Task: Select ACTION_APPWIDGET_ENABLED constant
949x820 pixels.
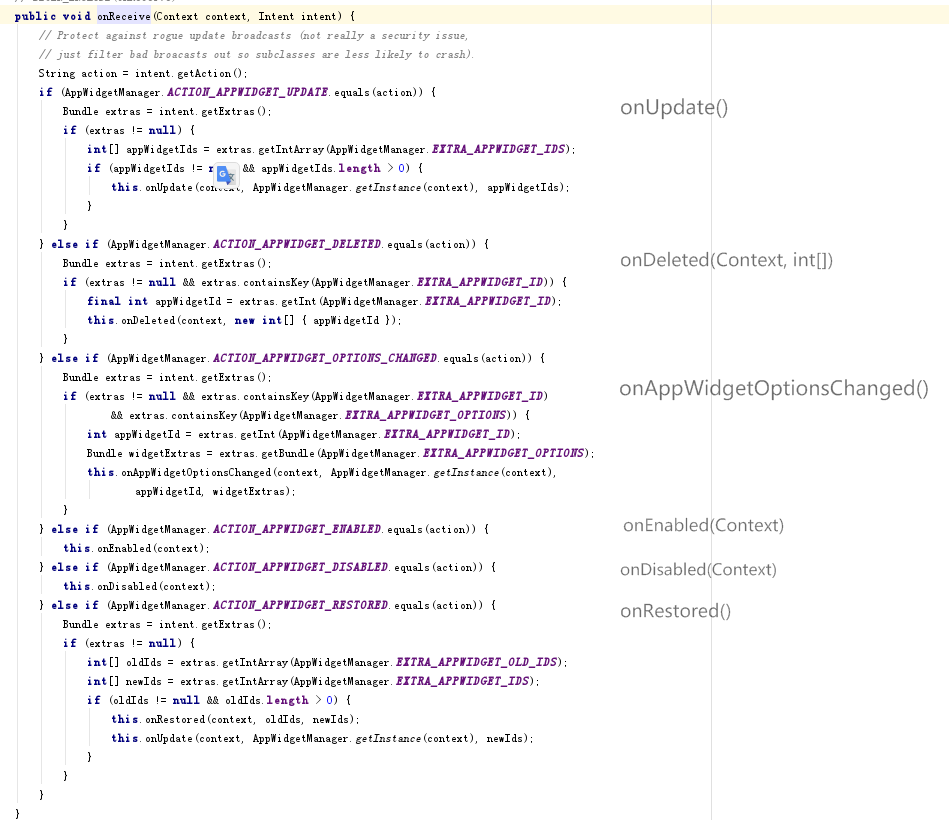Action: [297, 529]
